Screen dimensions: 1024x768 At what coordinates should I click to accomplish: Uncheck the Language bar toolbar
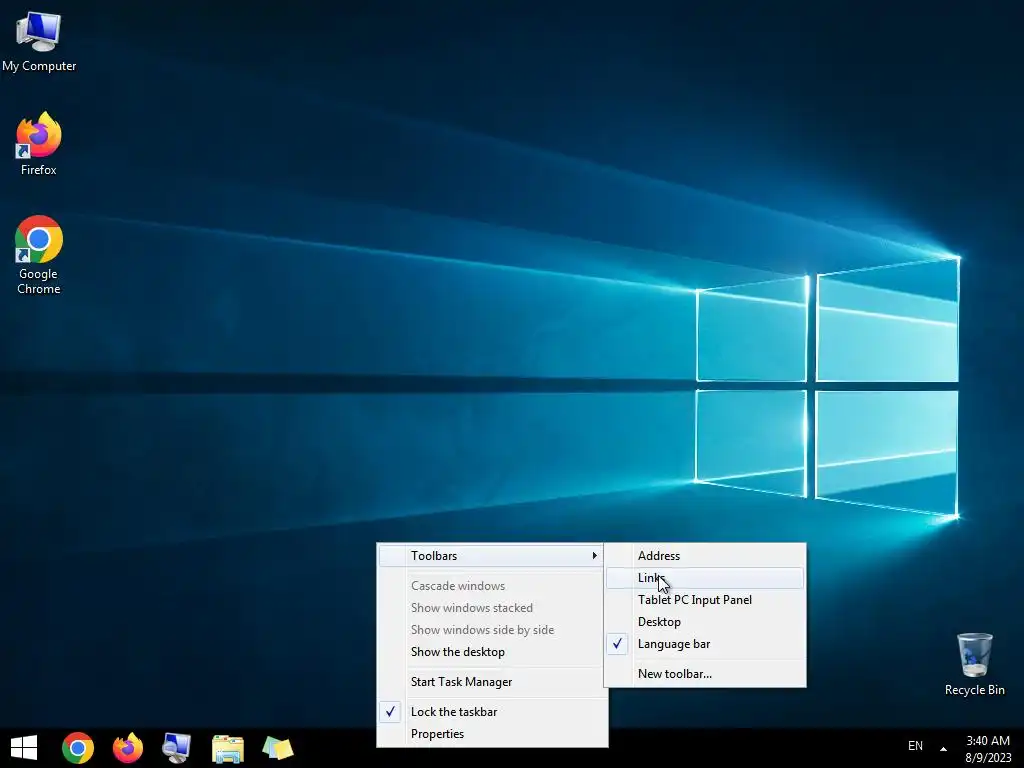705,644
